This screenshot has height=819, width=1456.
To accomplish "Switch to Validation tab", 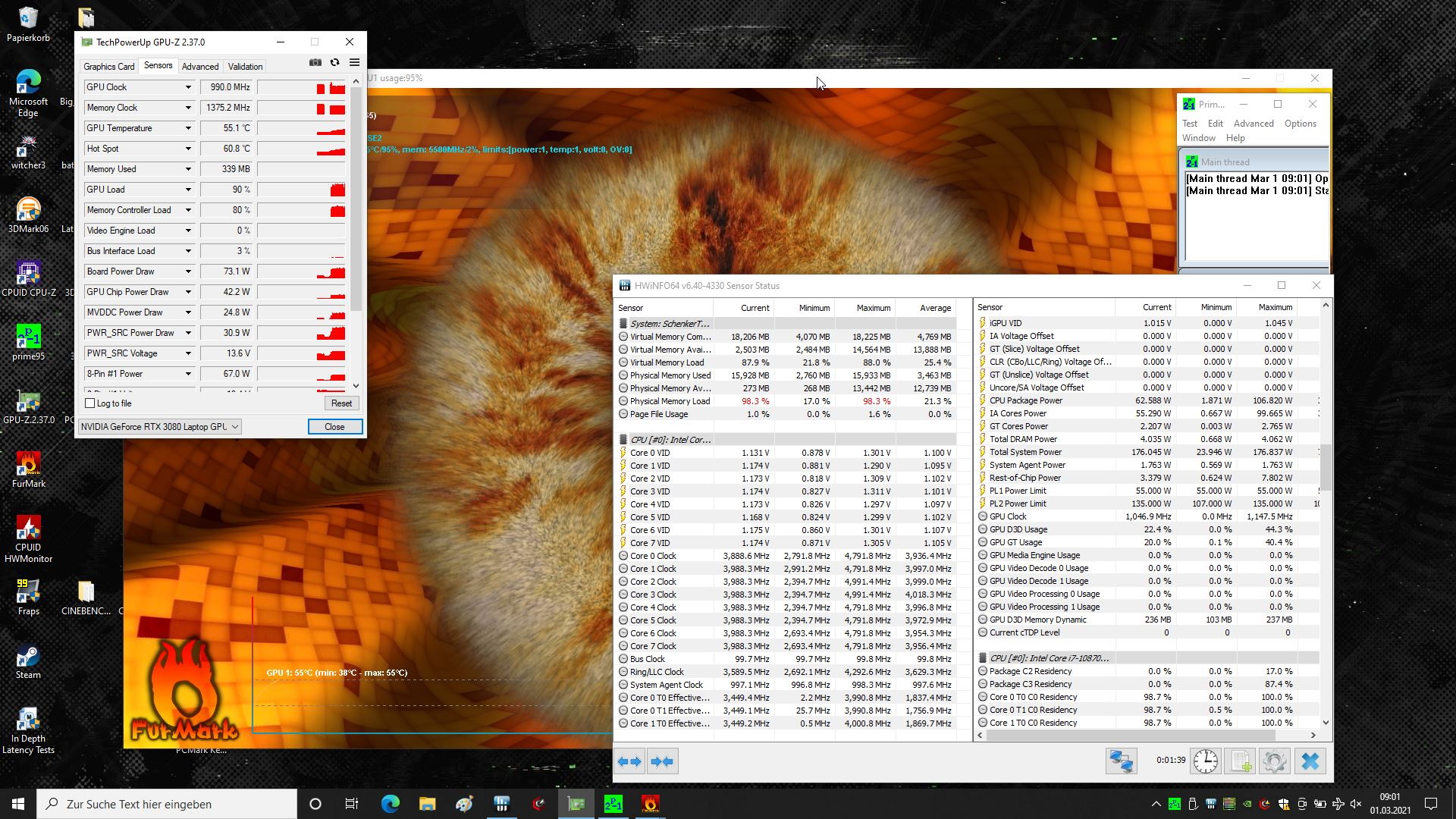I will (x=245, y=67).
